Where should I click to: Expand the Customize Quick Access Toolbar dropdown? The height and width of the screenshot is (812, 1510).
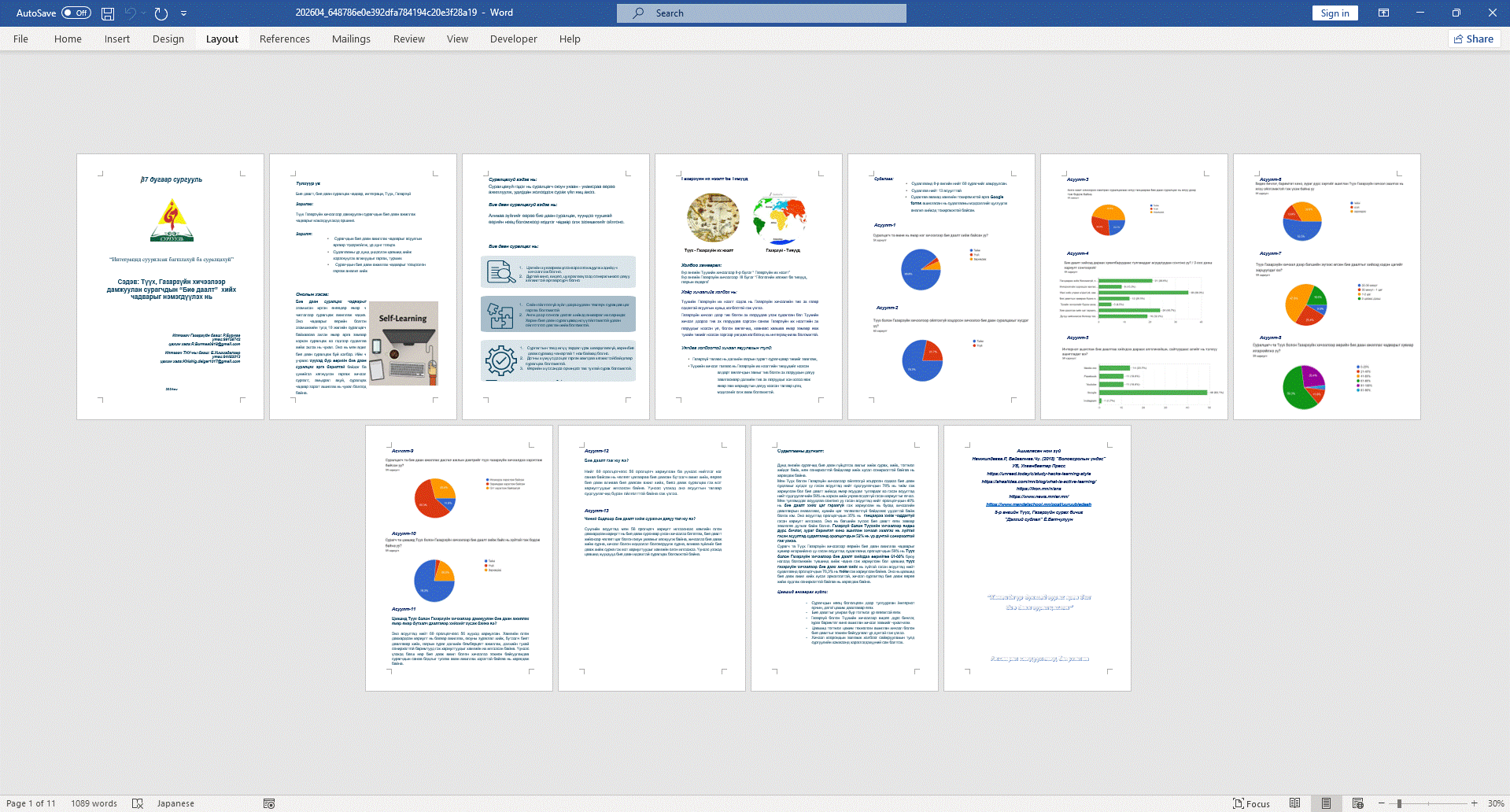click(x=183, y=13)
